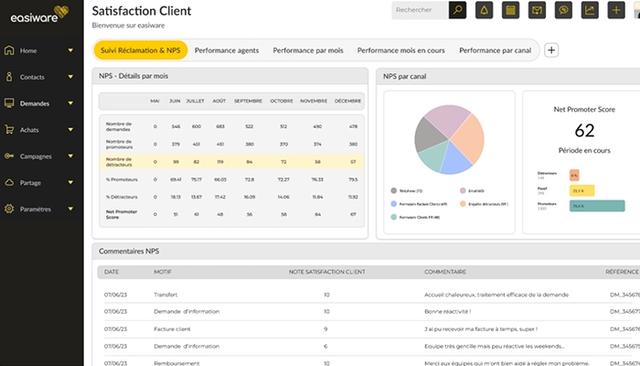Expand the Paramètres menu arrow
Image resolution: width=640 pixels, height=366 pixels.
coord(71,209)
